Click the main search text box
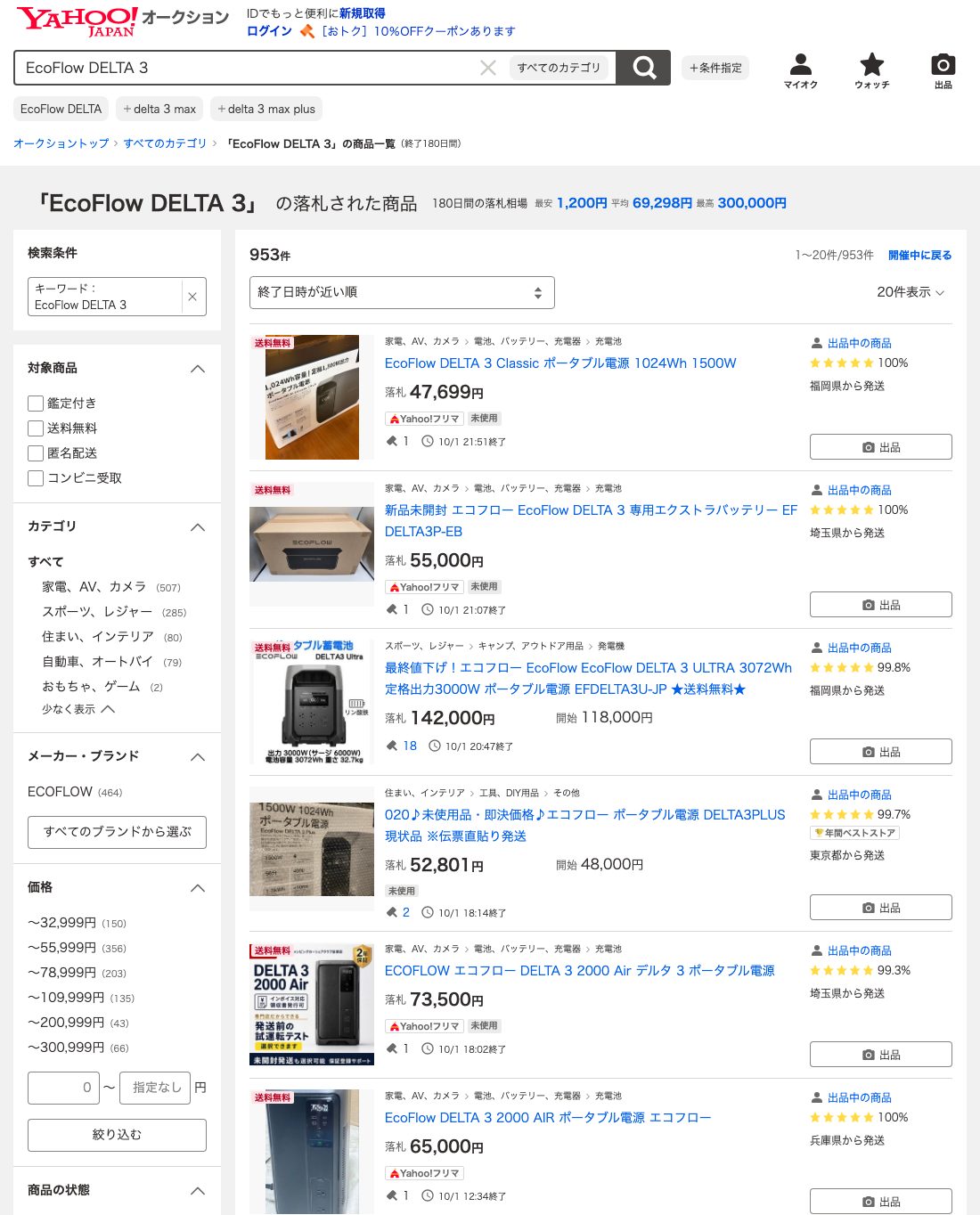Screen dimensions: 980x1215 coord(249,68)
